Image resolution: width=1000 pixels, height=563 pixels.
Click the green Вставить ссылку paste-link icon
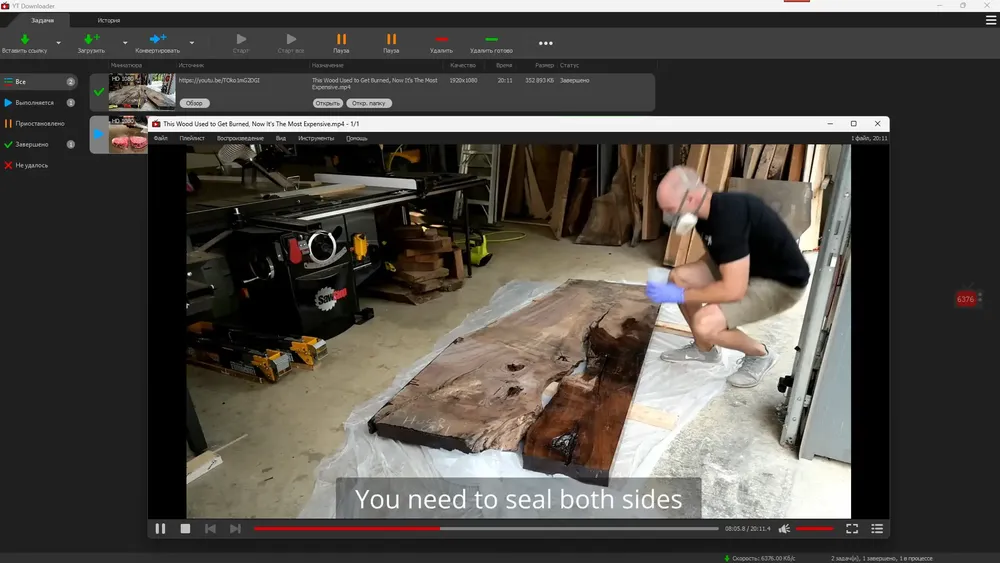25,39
